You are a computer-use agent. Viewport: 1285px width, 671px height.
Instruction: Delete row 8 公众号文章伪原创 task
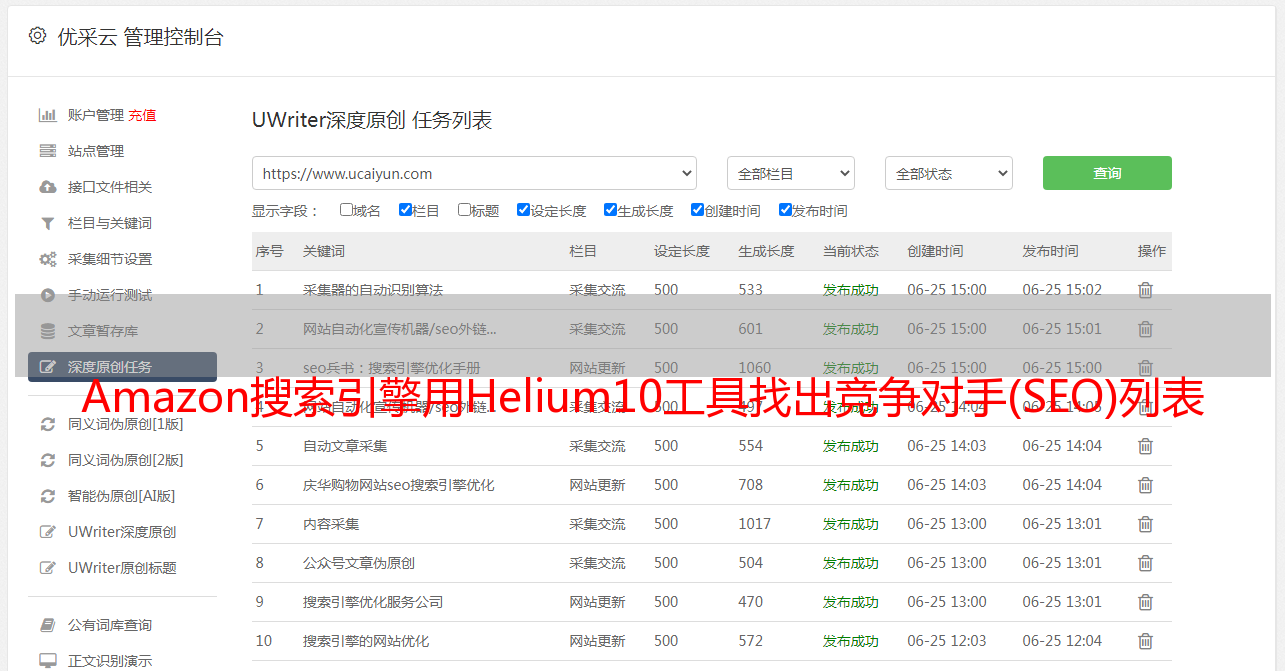point(1146,563)
